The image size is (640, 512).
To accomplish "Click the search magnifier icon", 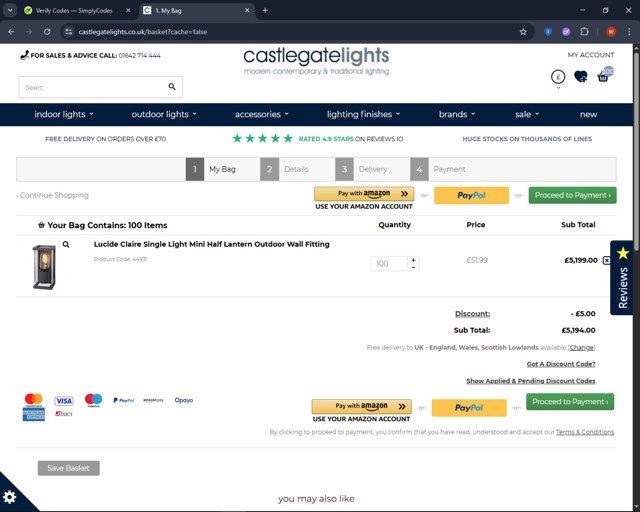I will [x=172, y=87].
